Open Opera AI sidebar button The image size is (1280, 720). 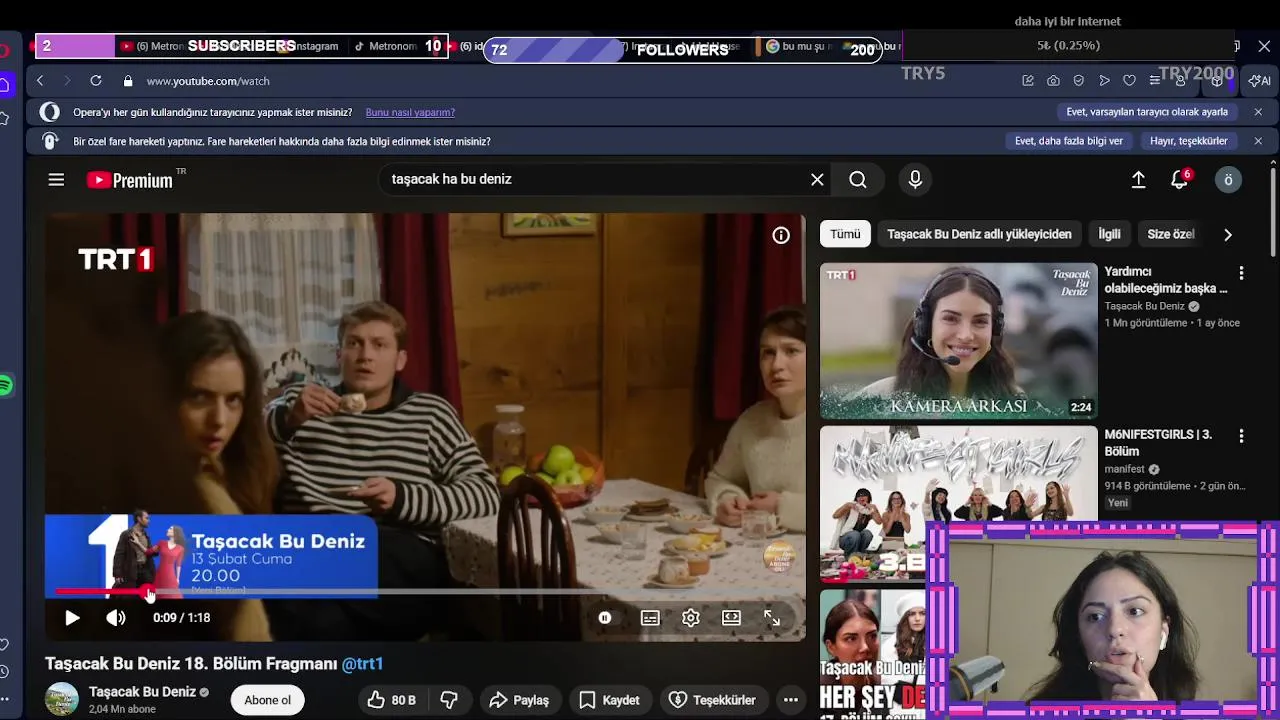coord(1260,81)
